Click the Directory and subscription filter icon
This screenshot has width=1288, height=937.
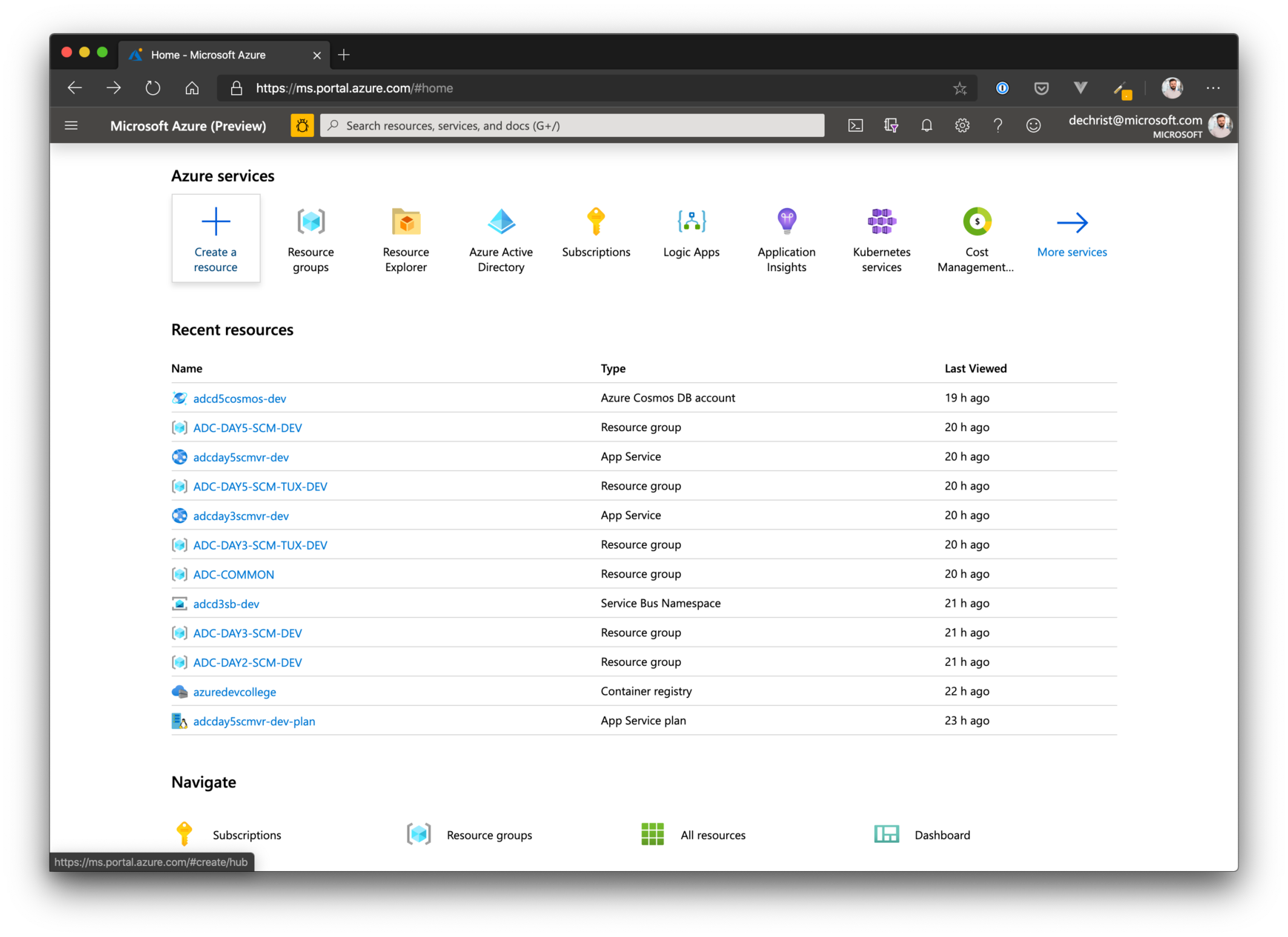tap(891, 126)
